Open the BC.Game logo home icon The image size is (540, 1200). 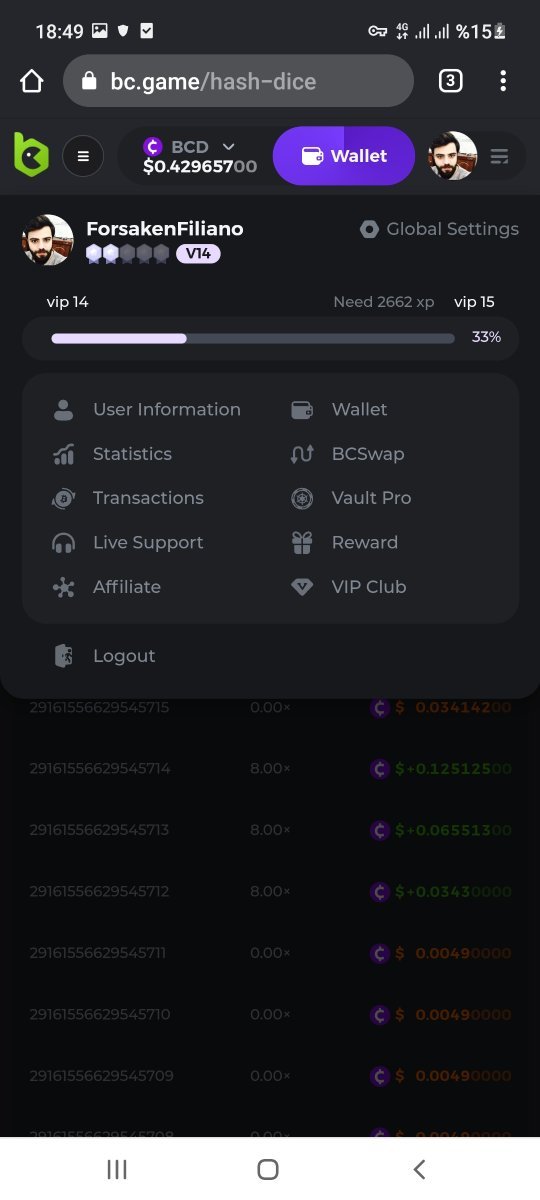(x=31, y=155)
